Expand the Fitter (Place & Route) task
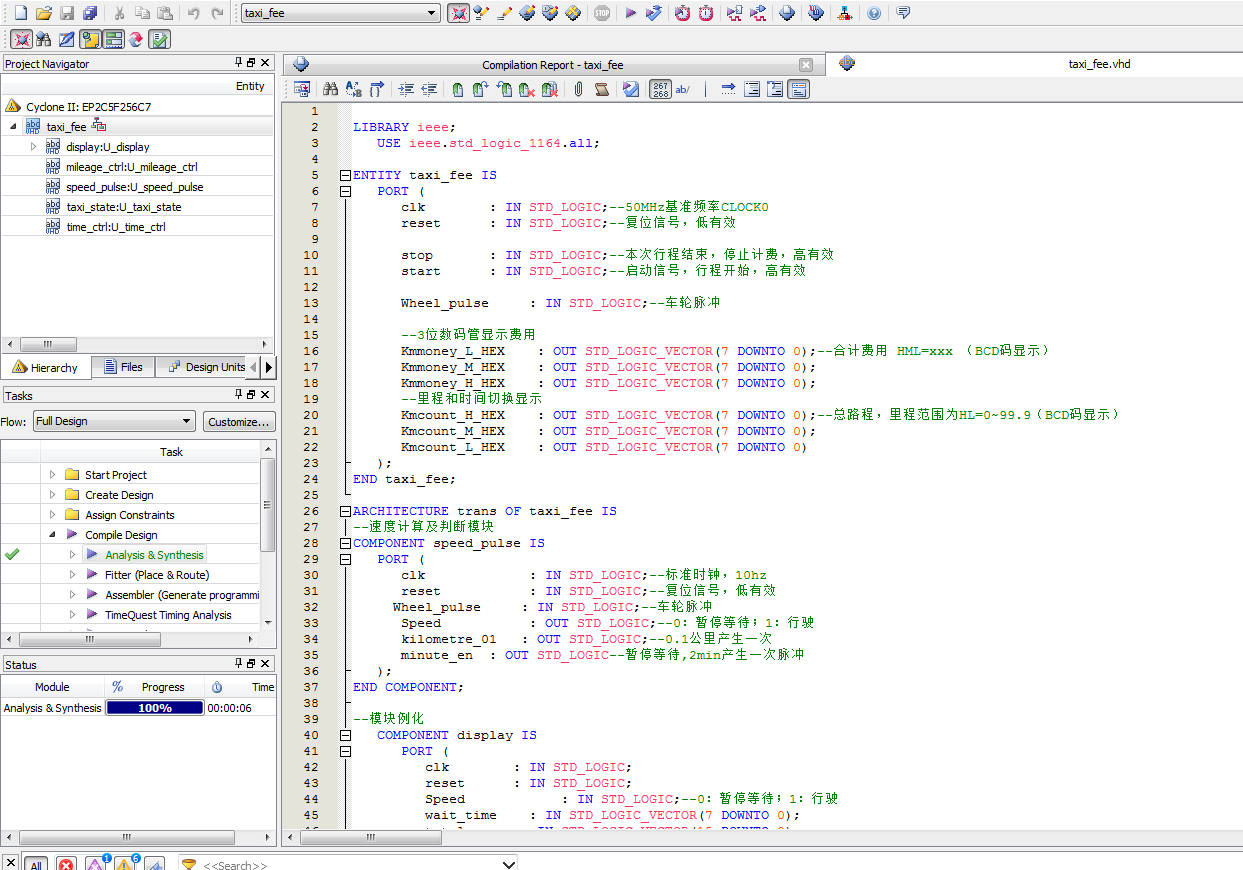 (x=72, y=575)
